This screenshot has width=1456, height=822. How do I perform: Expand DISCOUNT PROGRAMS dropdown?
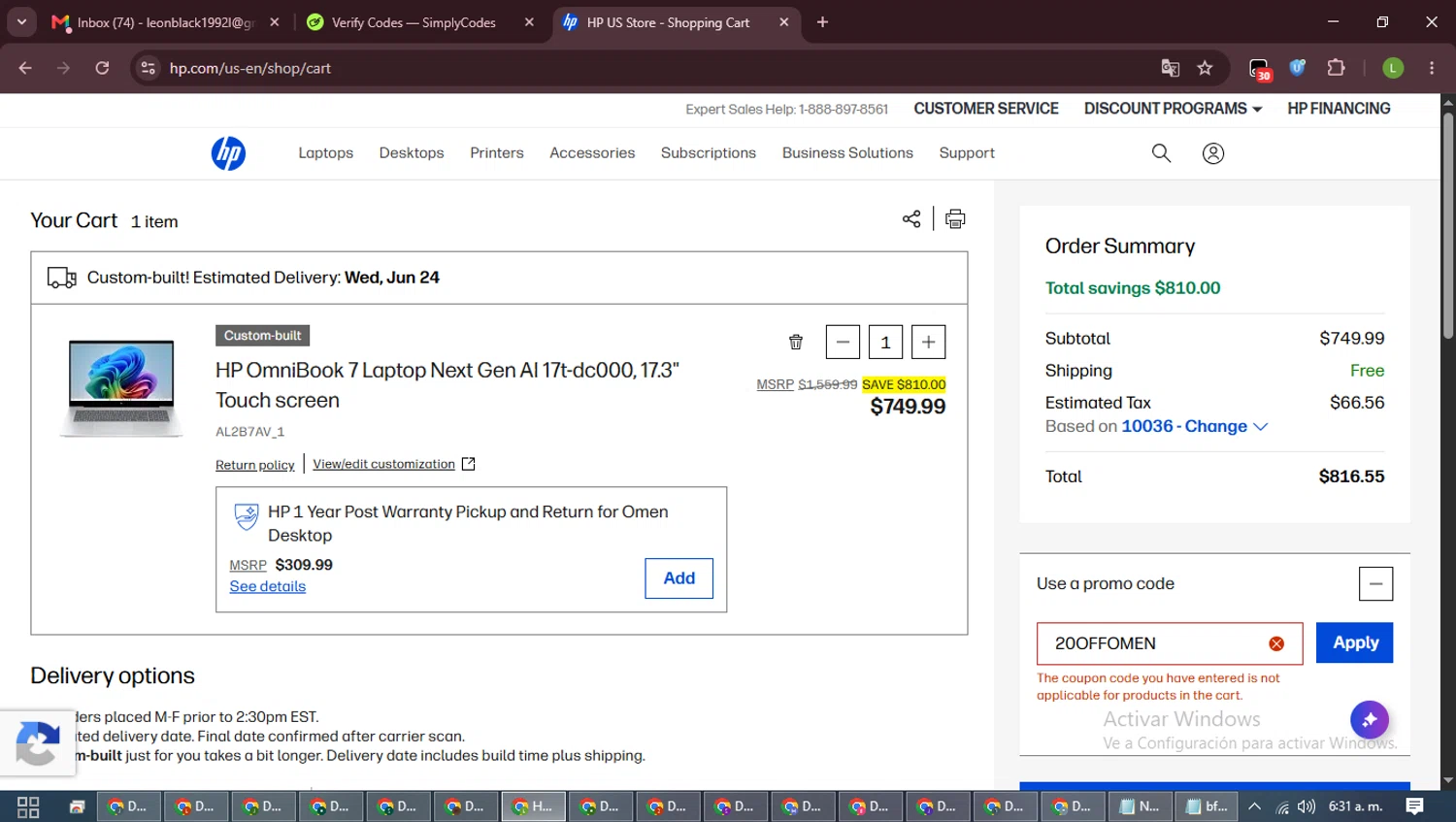coord(1173,109)
